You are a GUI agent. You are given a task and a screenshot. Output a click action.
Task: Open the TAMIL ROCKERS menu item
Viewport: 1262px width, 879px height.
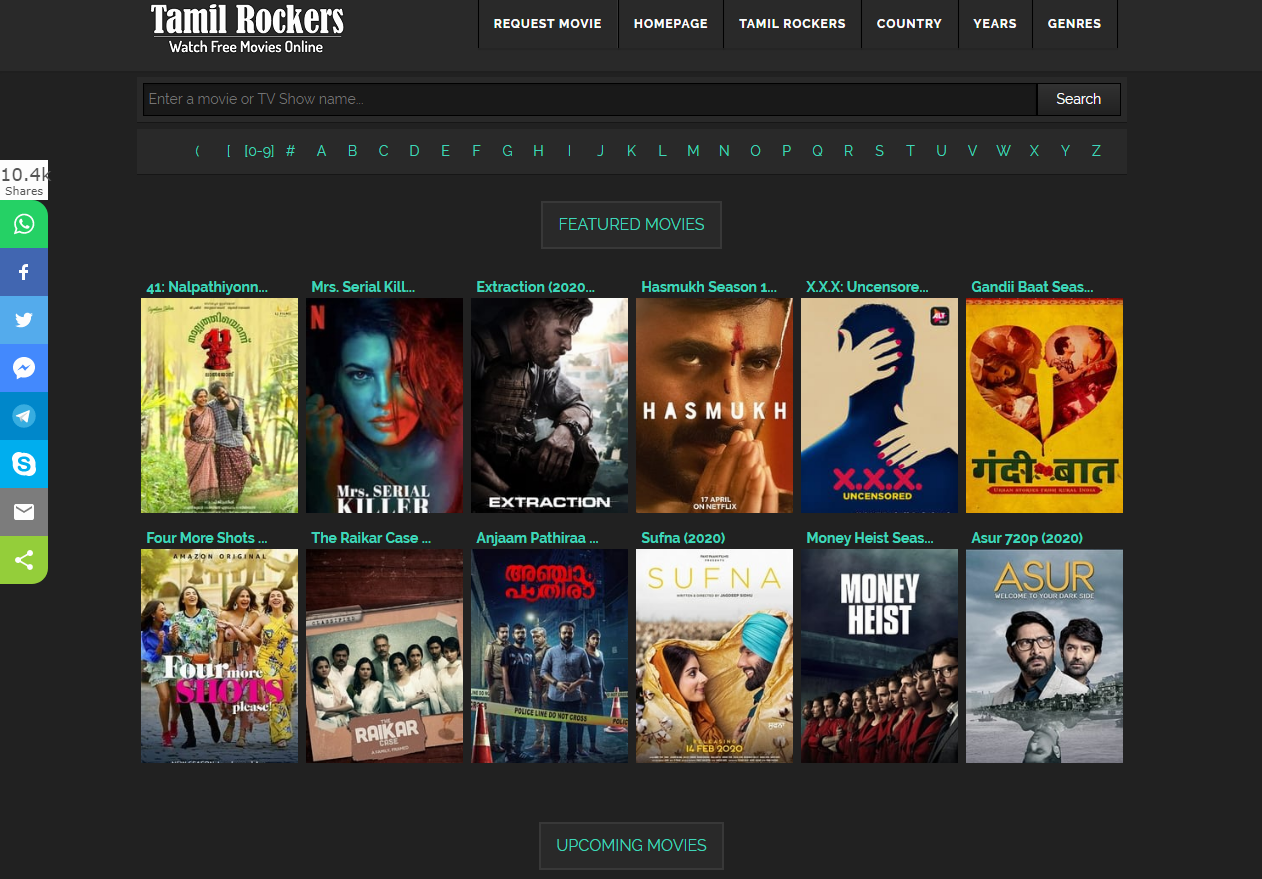792,23
